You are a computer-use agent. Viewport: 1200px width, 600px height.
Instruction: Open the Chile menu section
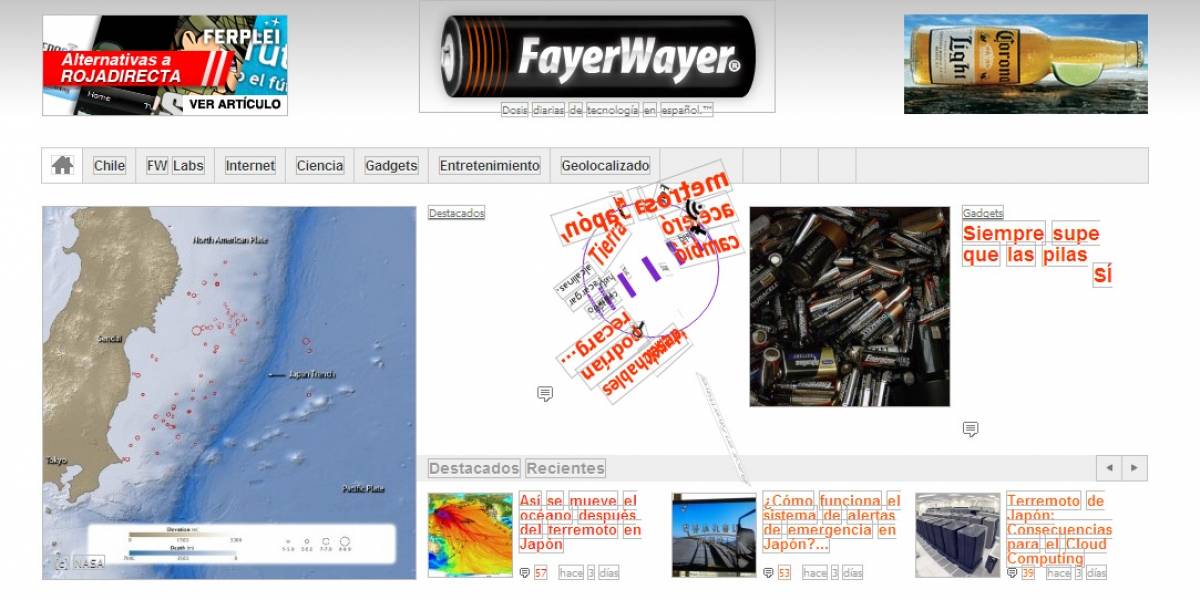[109, 166]
